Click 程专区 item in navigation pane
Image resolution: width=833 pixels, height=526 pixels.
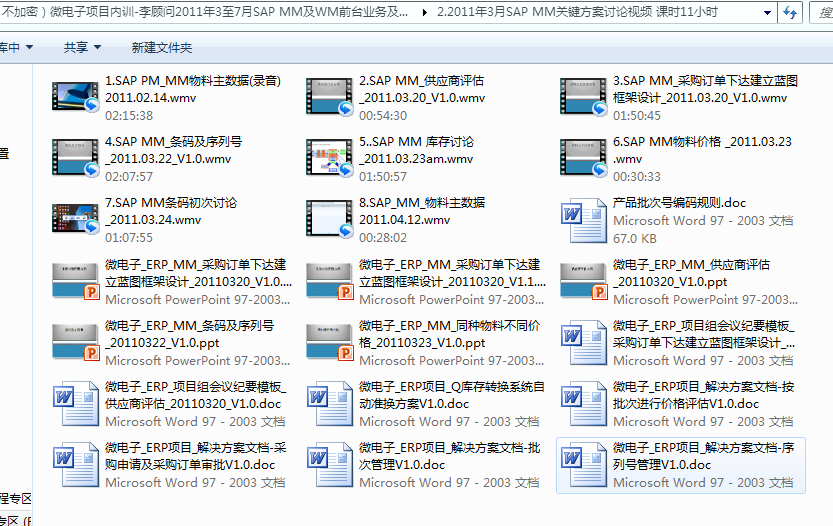click(15, 499)
